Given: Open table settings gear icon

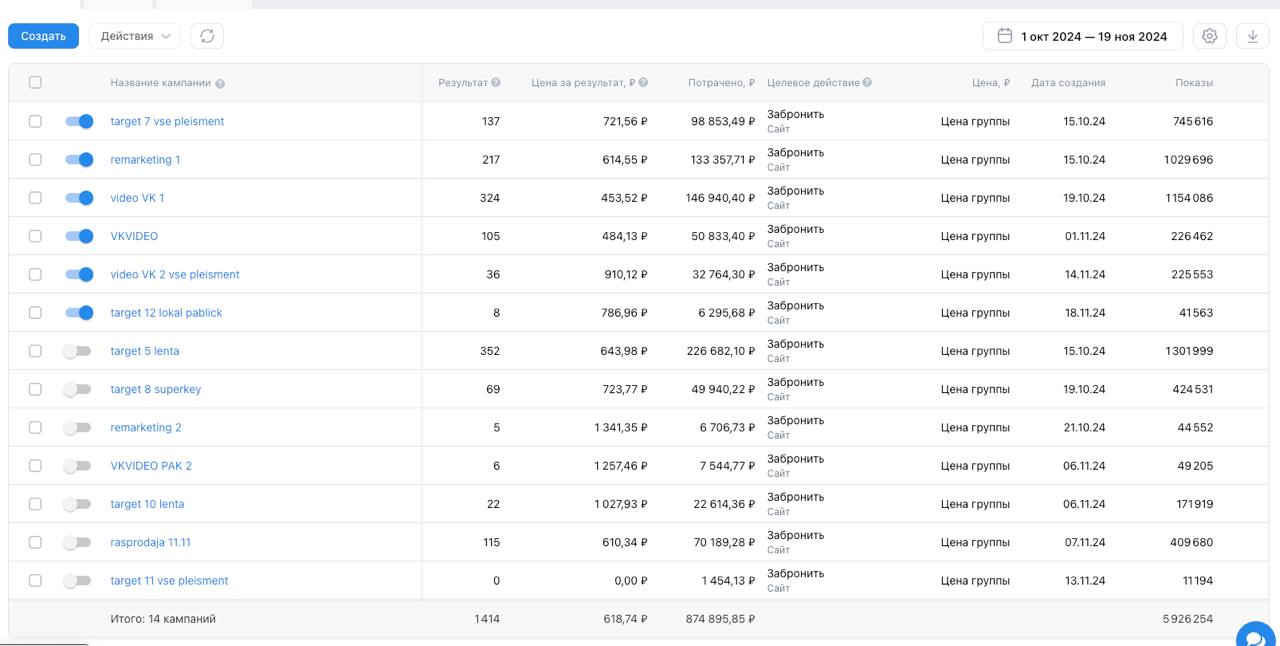Looking at the screenshot, I should [x=1210, y=36].
